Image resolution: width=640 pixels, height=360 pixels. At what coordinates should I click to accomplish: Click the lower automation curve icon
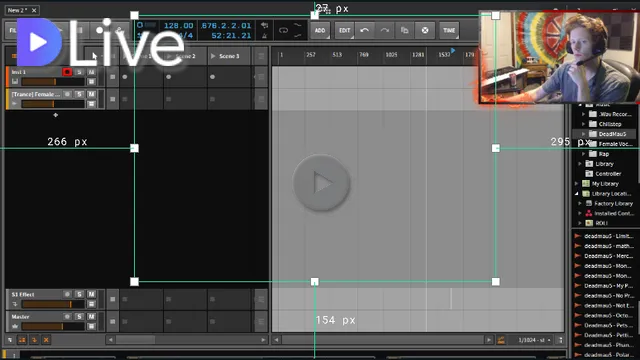coord(298,36)
